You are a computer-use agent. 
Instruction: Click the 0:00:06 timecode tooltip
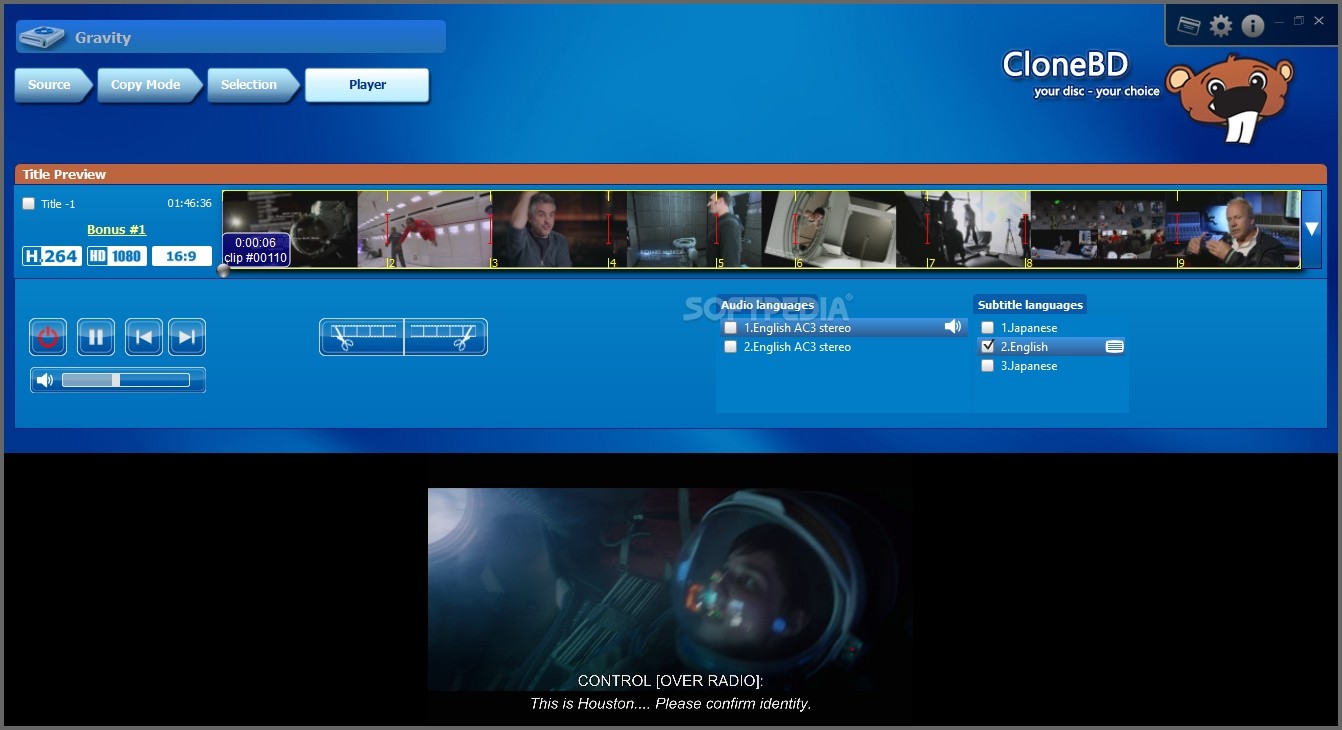256,250
